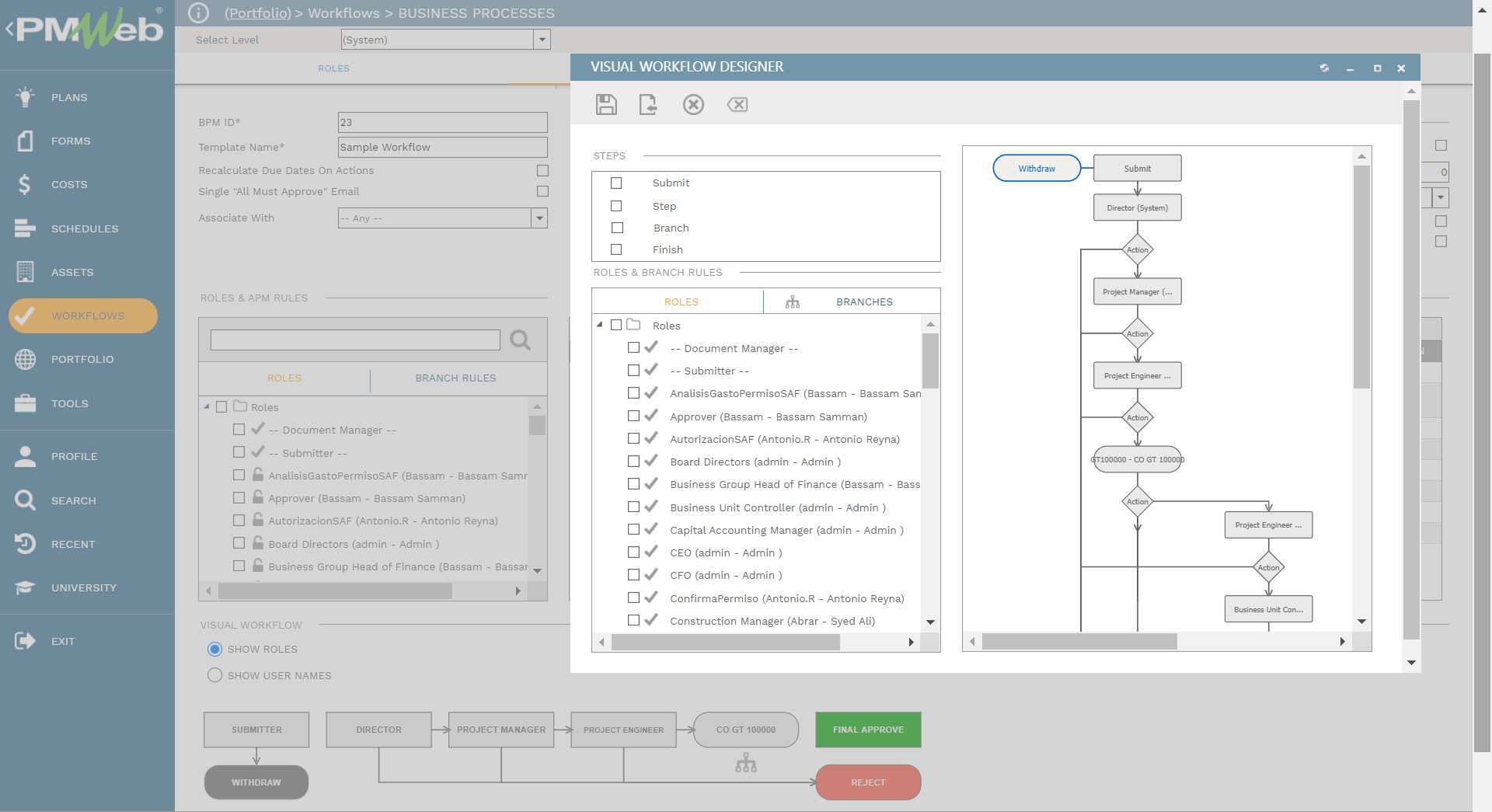This screenshot has width=1492, height=812.
Task: Check the Submit step checkbox
Action: coord(617,183)
